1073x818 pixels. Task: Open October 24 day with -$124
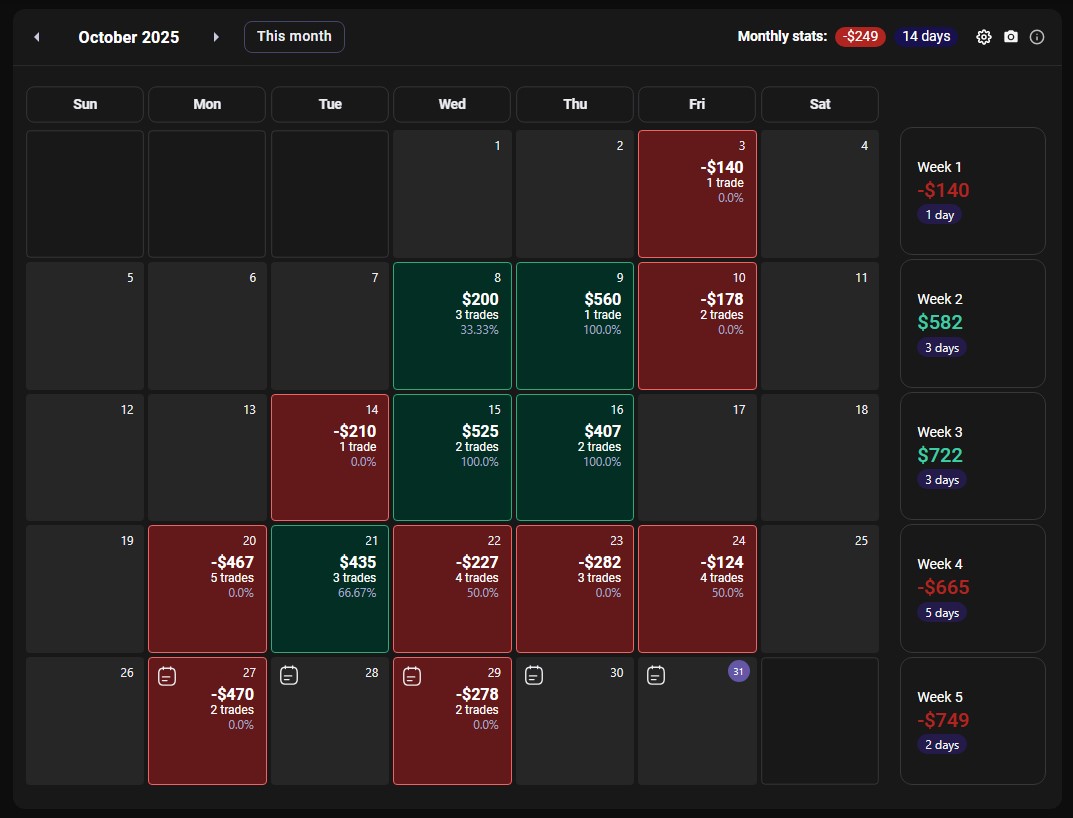[697, 589]
